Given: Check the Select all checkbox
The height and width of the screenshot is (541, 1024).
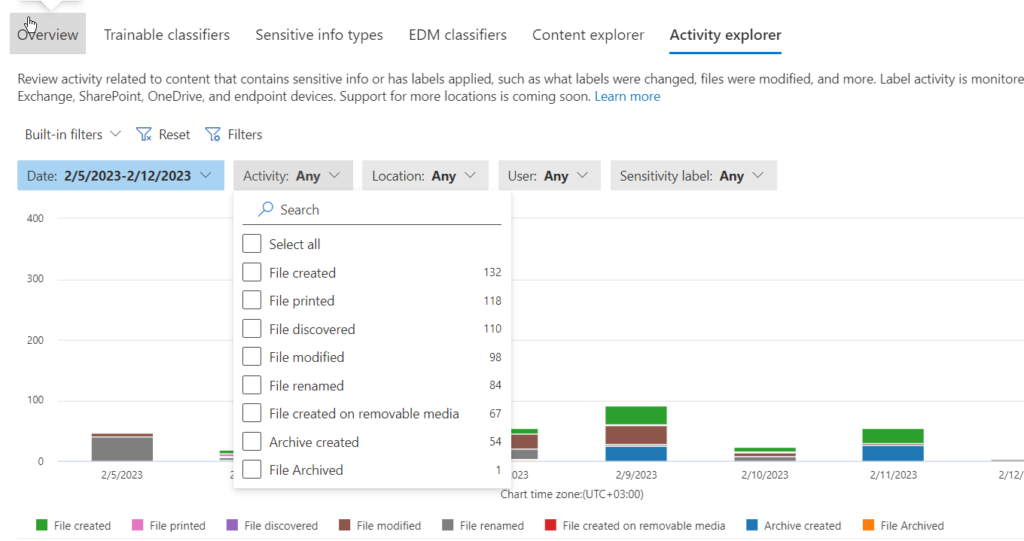Looking at the screenshot, I should click(252, 244).
